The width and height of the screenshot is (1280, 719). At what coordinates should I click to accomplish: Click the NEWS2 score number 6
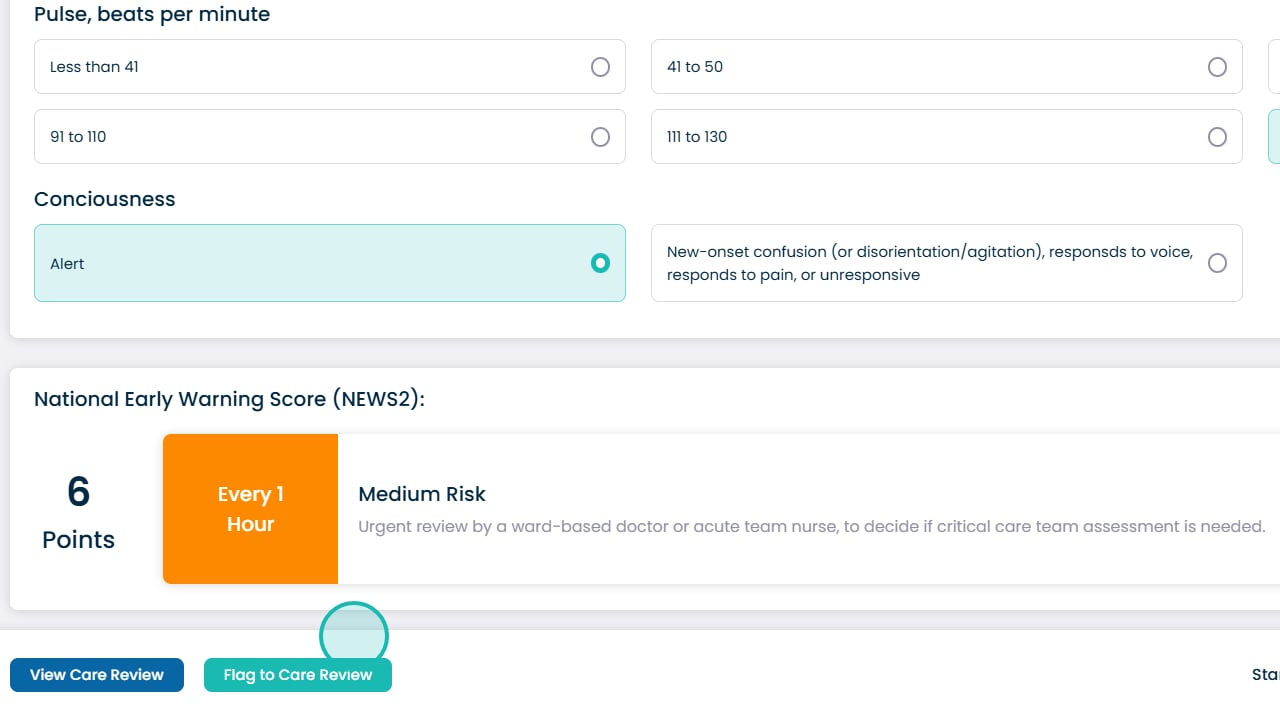(x=78, y=492)
